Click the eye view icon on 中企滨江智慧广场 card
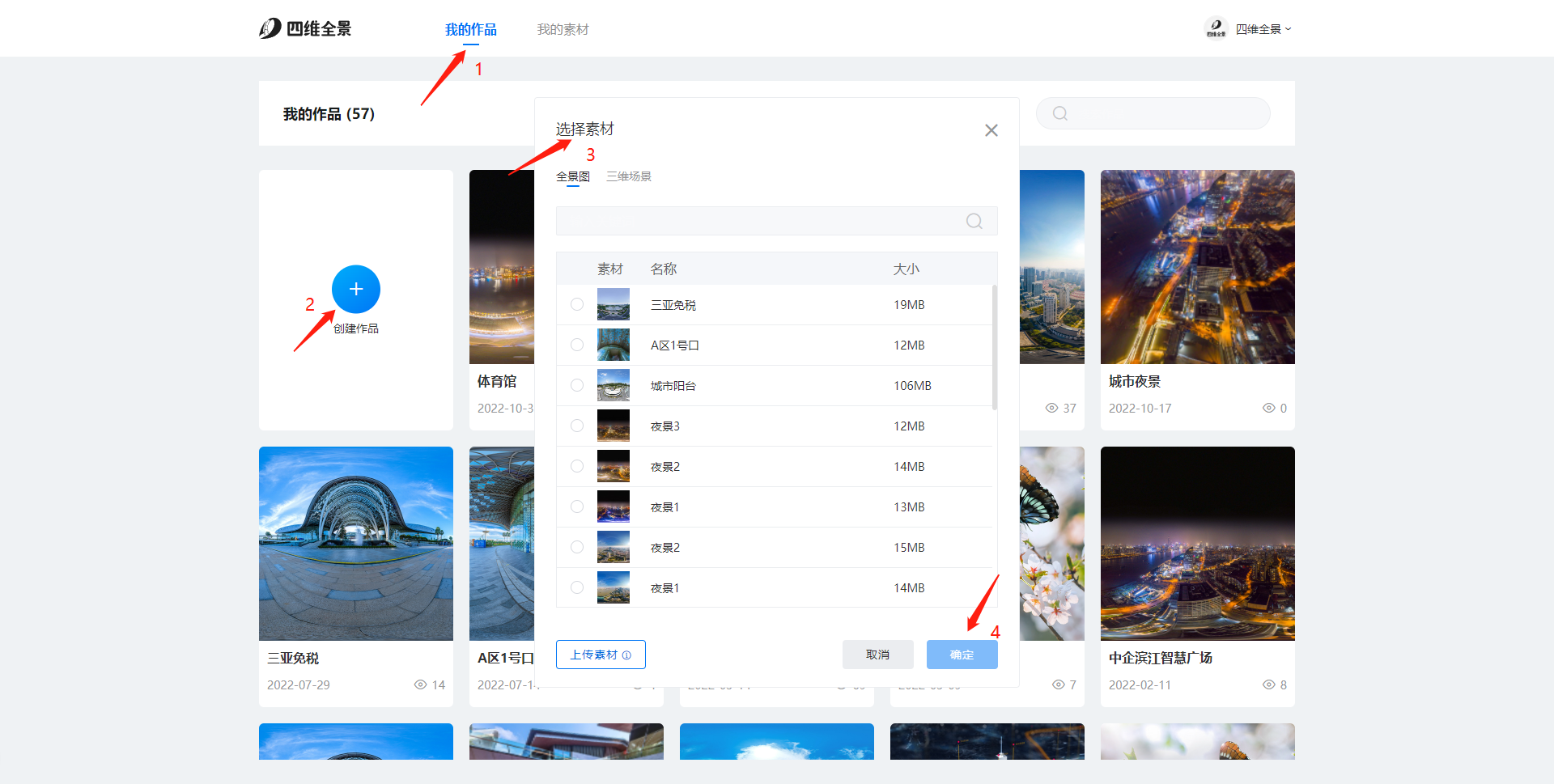The height and width of the screenshot is (784, 1554). (1268, 685)
